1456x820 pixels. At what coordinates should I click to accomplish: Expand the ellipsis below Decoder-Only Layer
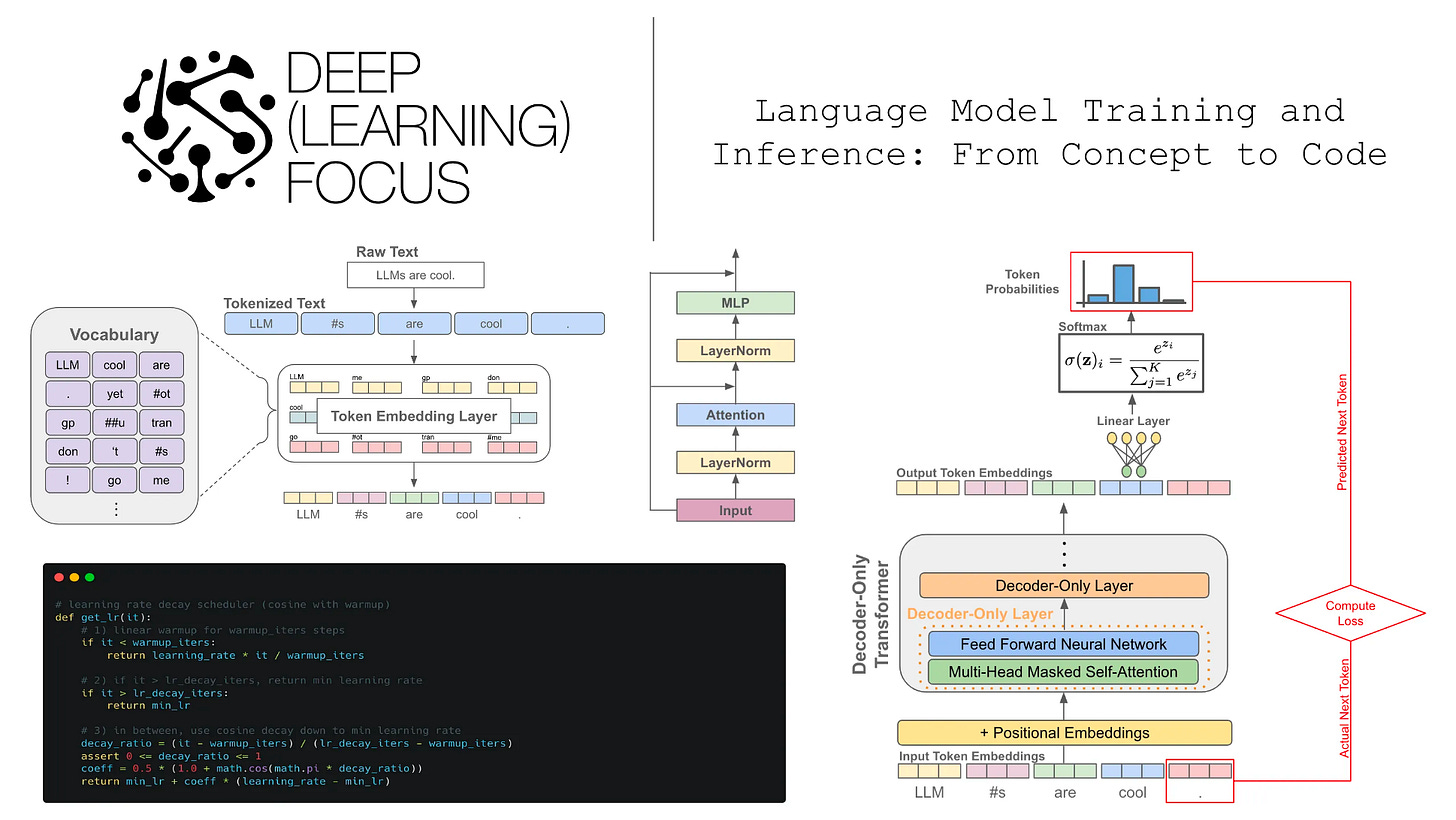pos(1063,556)
